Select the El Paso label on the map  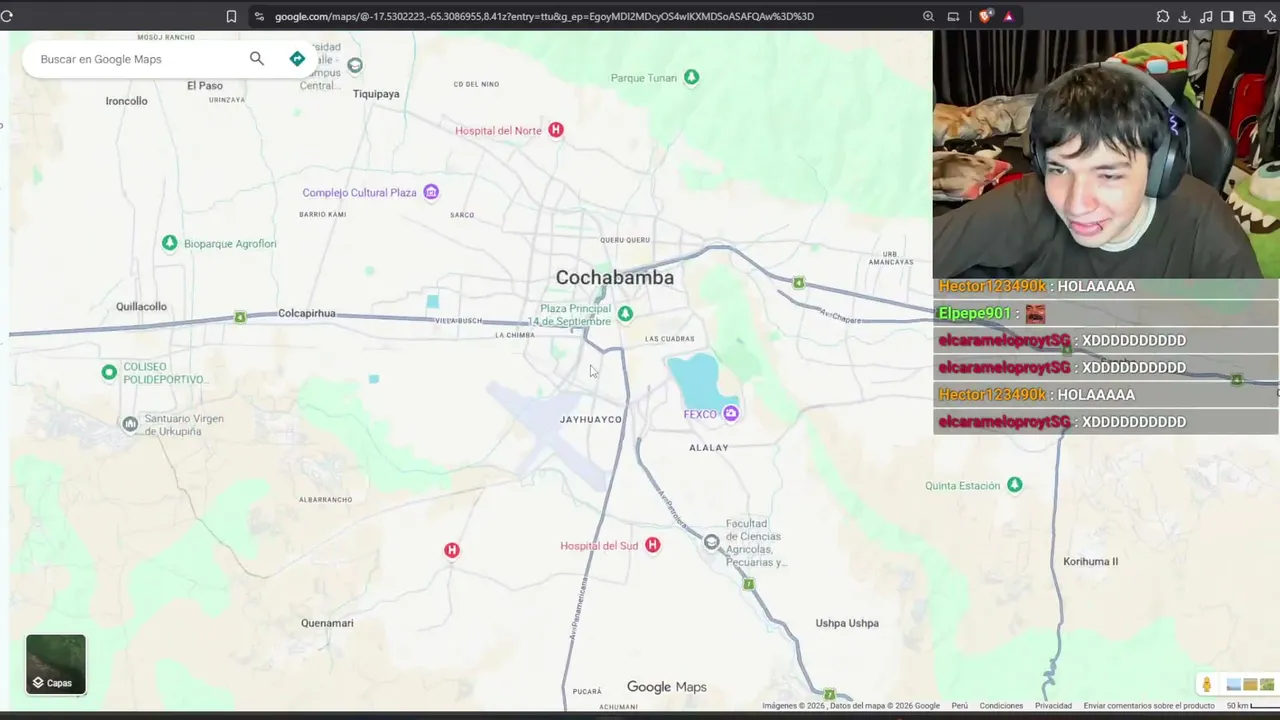click(205, 86)
